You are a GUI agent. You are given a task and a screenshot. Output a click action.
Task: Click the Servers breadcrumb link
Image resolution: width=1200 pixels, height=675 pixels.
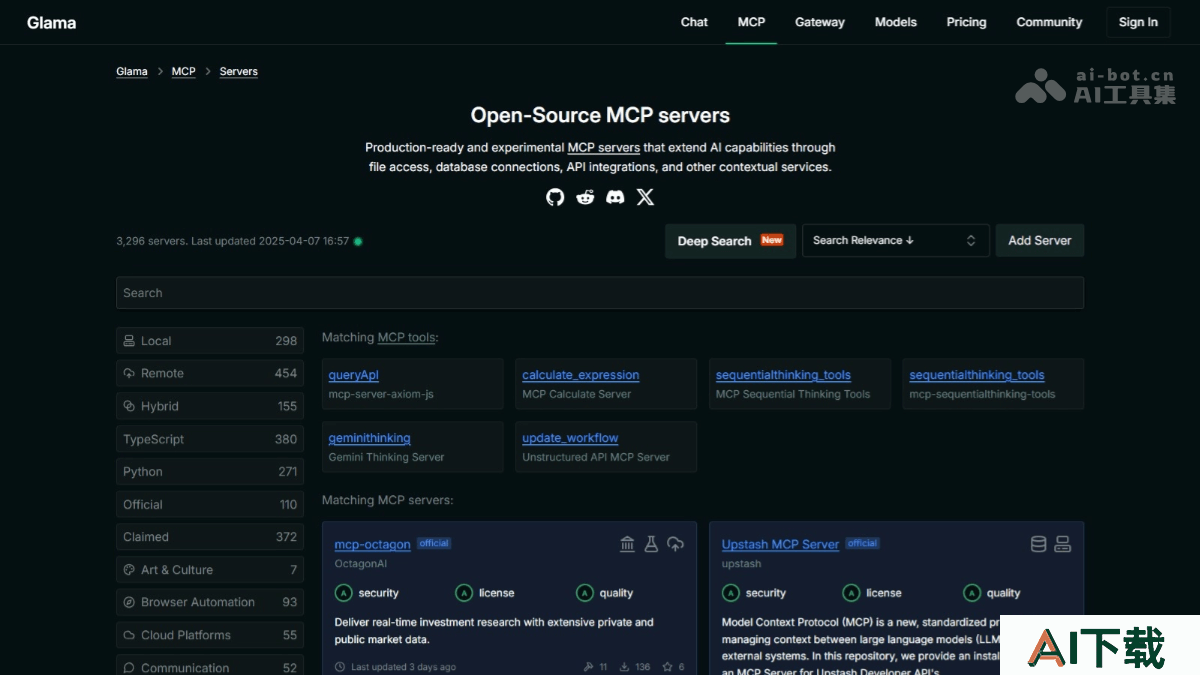tap(239, 72)
